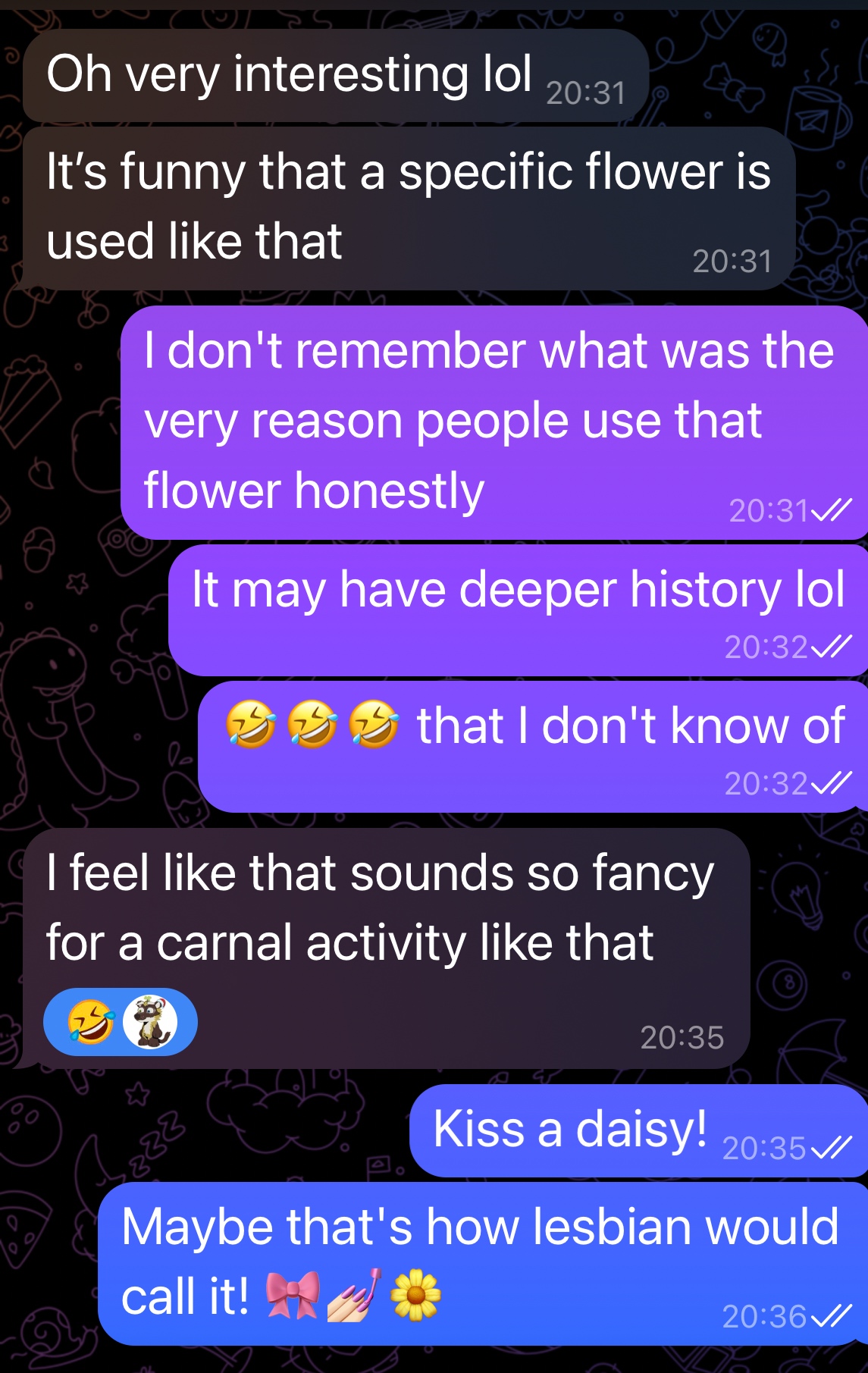The width and height of the screenshot is (868, 1373).
Task: Tap read checkmarks on 'flower honestly' message
Action: coord(832,510)
